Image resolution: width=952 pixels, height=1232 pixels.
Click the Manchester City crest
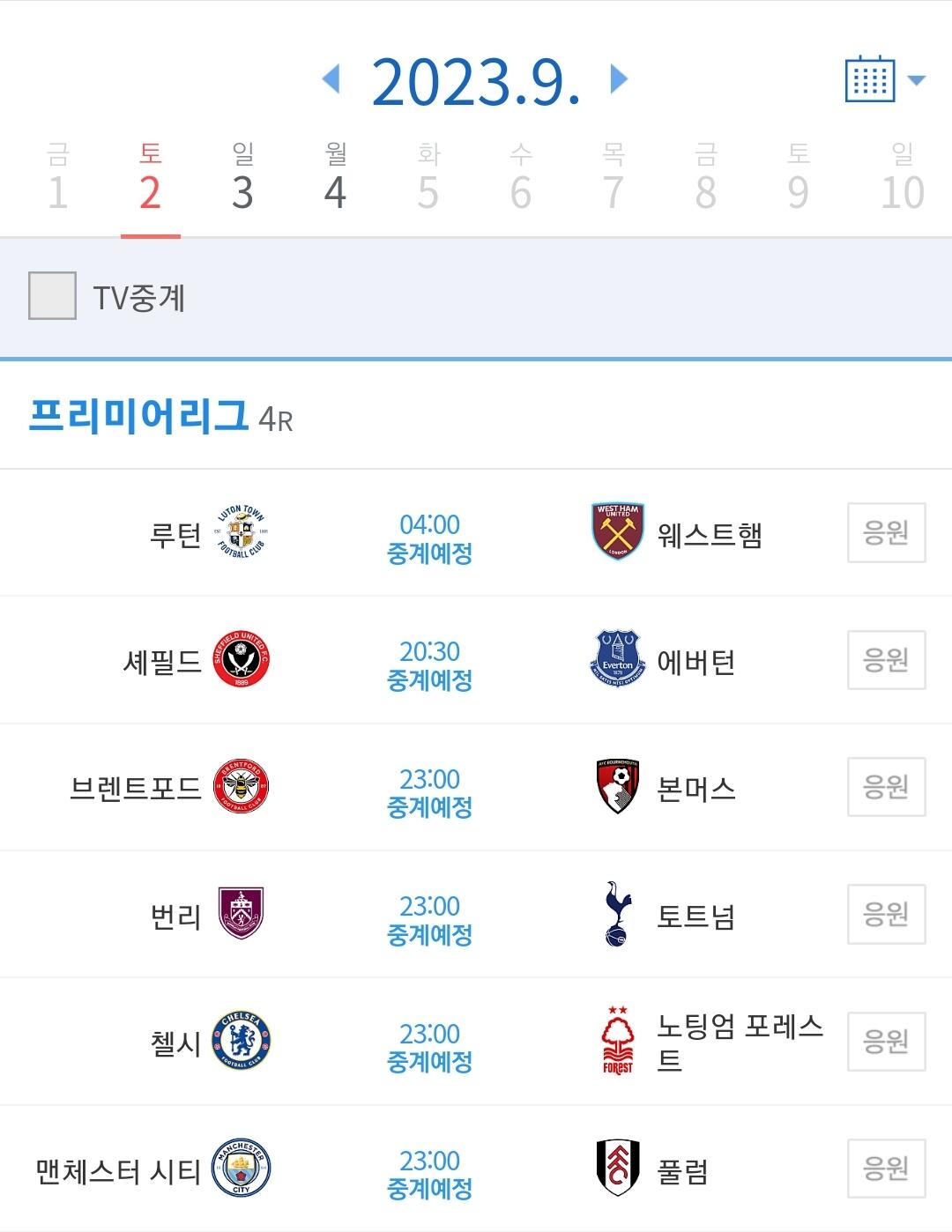pyautogui.click(x=241, y=1169)
